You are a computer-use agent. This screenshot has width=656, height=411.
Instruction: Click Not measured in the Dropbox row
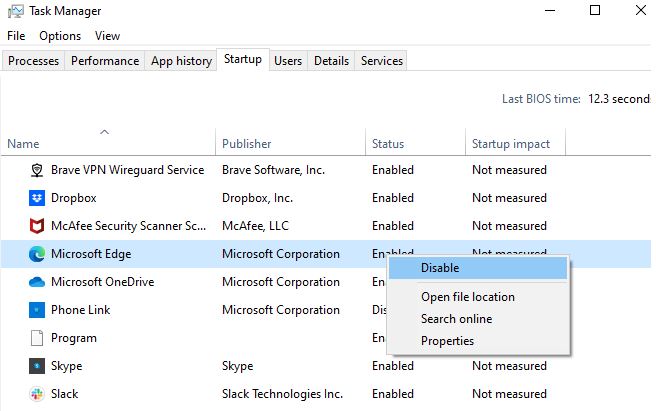pos(509,198)
